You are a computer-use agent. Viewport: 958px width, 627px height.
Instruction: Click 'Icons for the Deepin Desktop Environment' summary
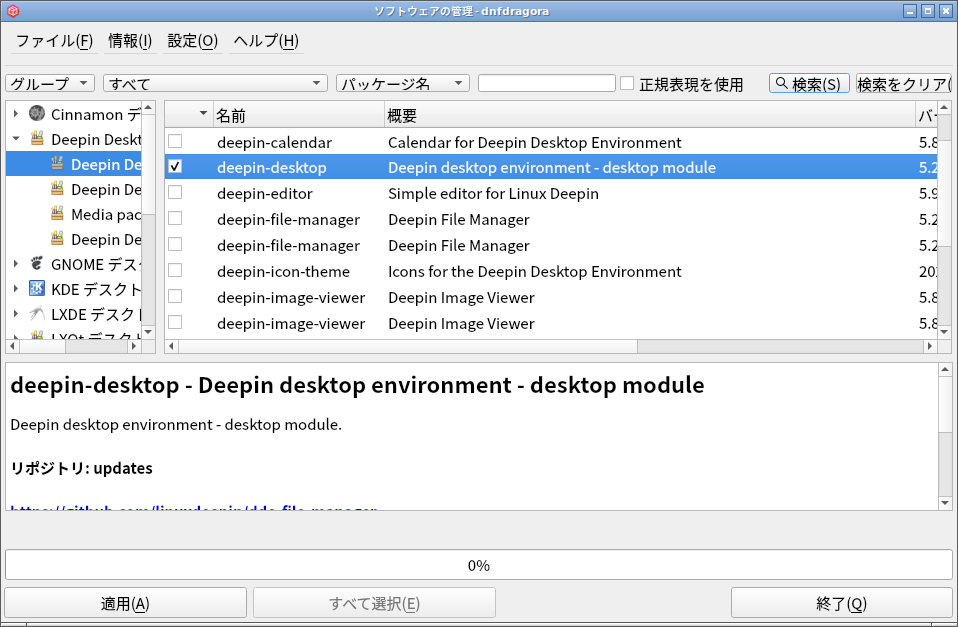coord(535,271)
